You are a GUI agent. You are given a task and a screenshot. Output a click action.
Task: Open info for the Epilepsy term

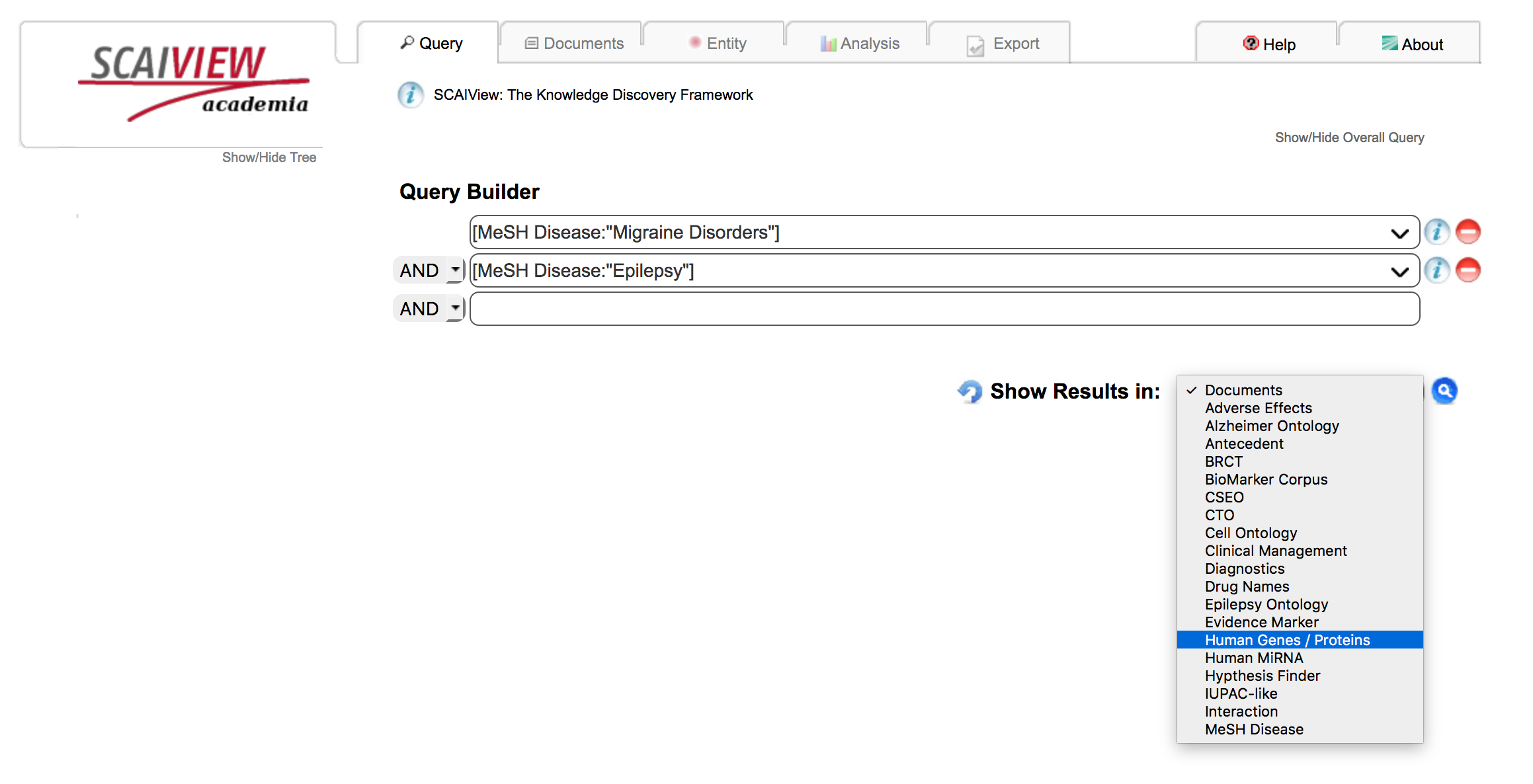[1436, 270]
